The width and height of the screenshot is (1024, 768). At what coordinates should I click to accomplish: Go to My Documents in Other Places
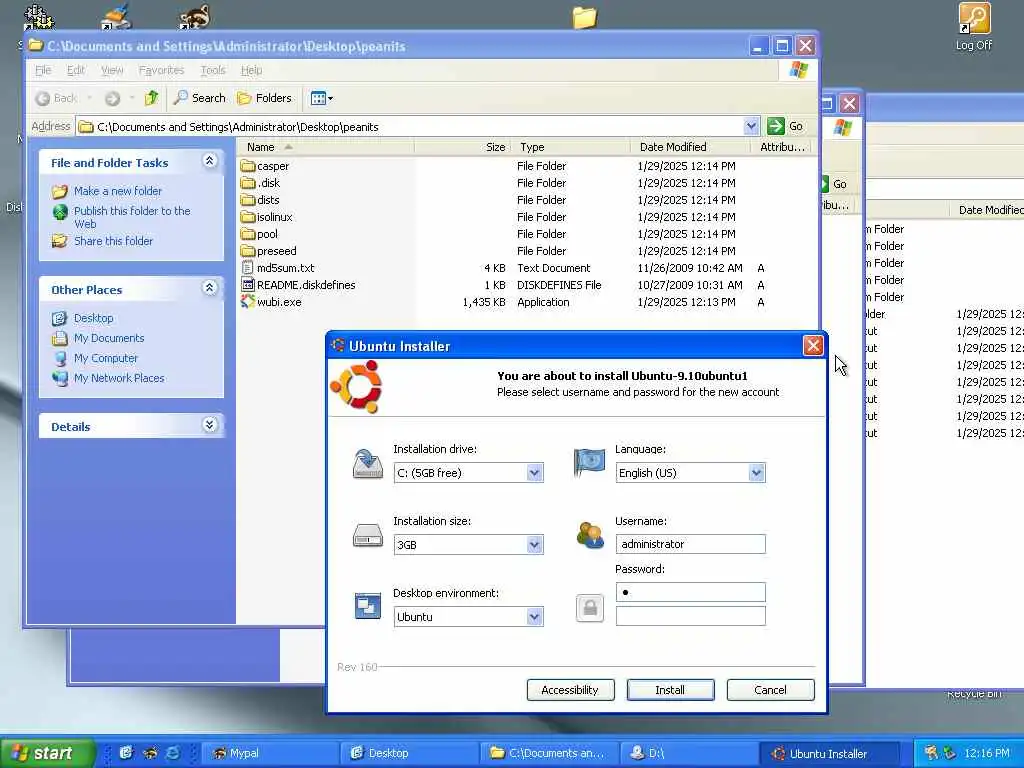click(x=109, y=338)
